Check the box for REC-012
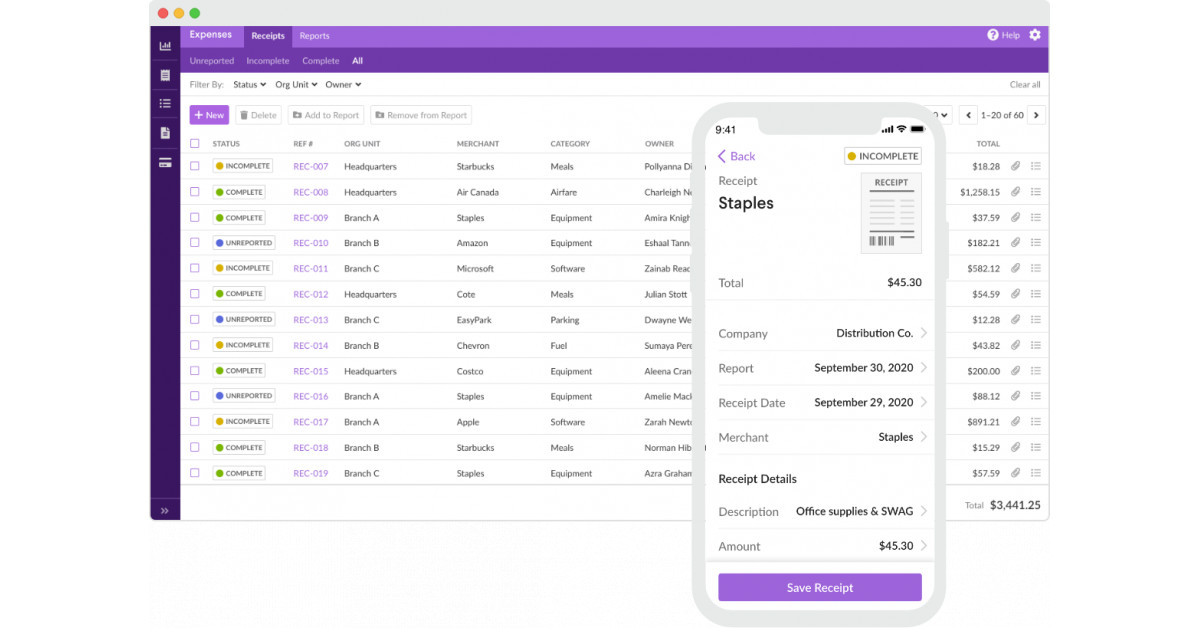 pyautogui.click(x=195, y=294)
